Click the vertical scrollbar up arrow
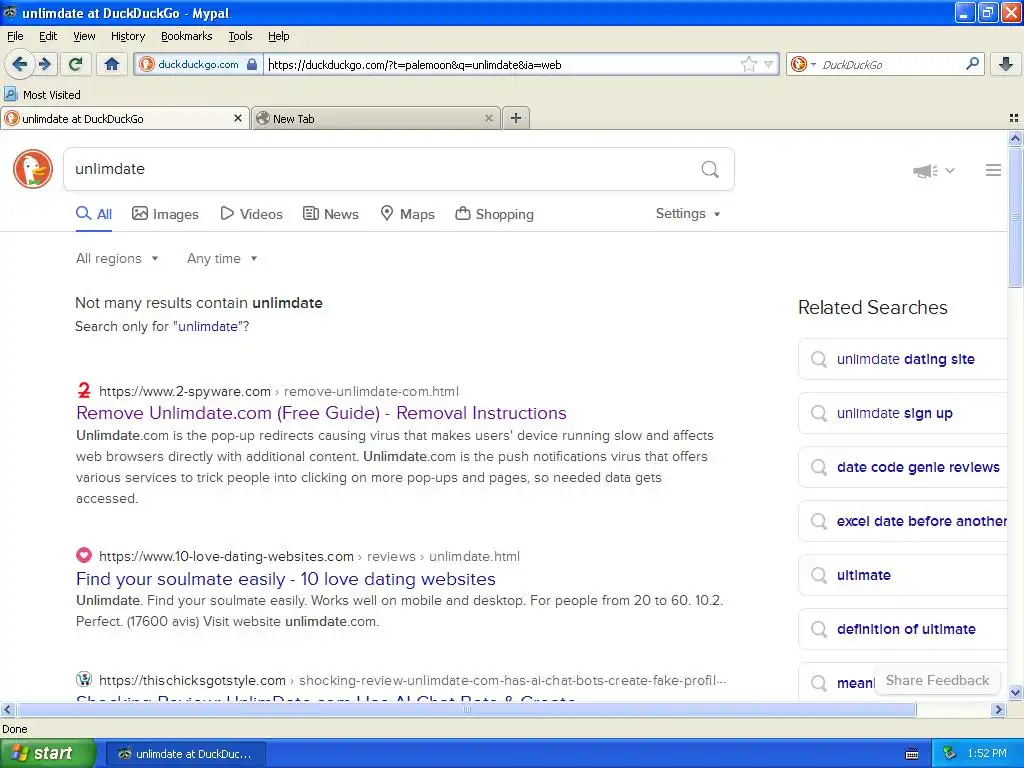 (1015, 138)
